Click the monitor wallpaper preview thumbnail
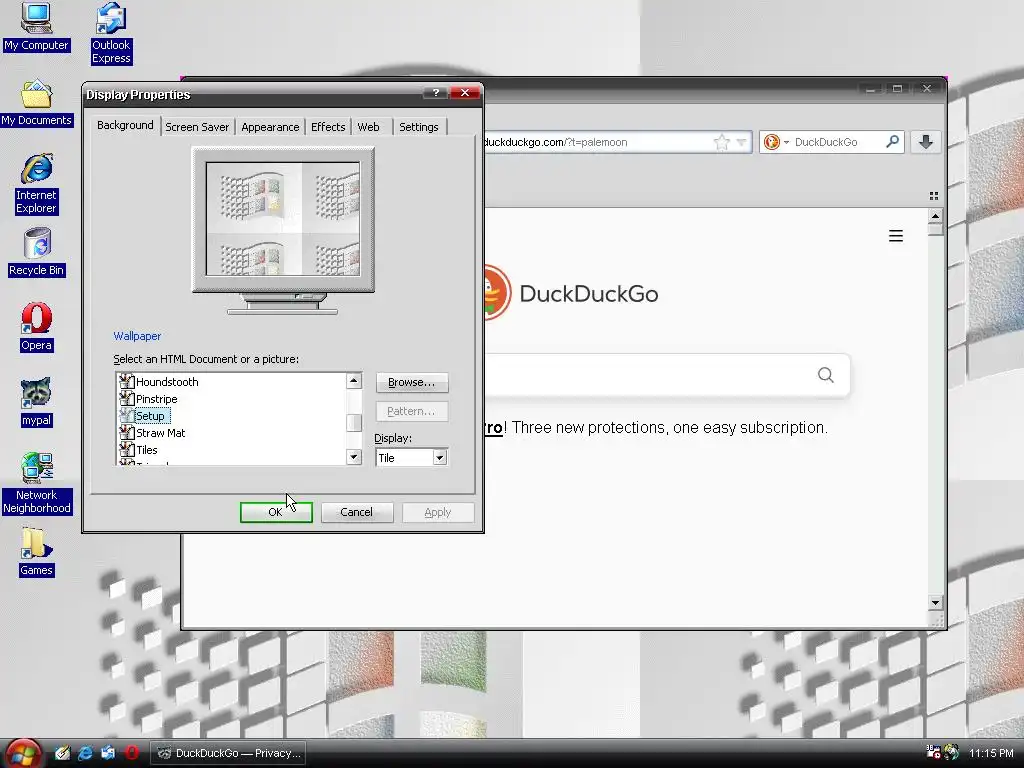1024x768 pixels. pyautogui.click(x=283, y=219)
